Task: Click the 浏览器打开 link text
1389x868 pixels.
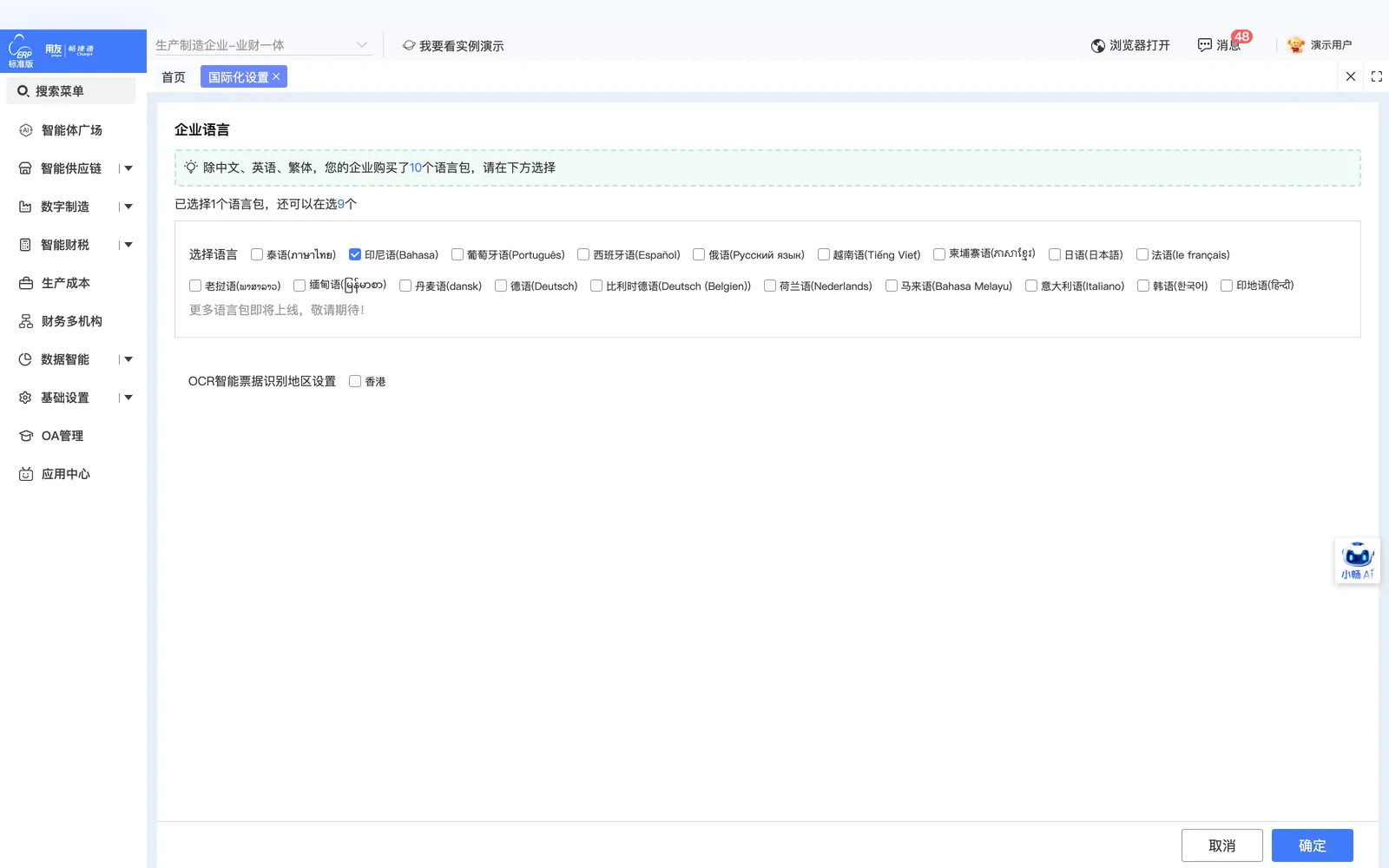Action: point(1140,45)
